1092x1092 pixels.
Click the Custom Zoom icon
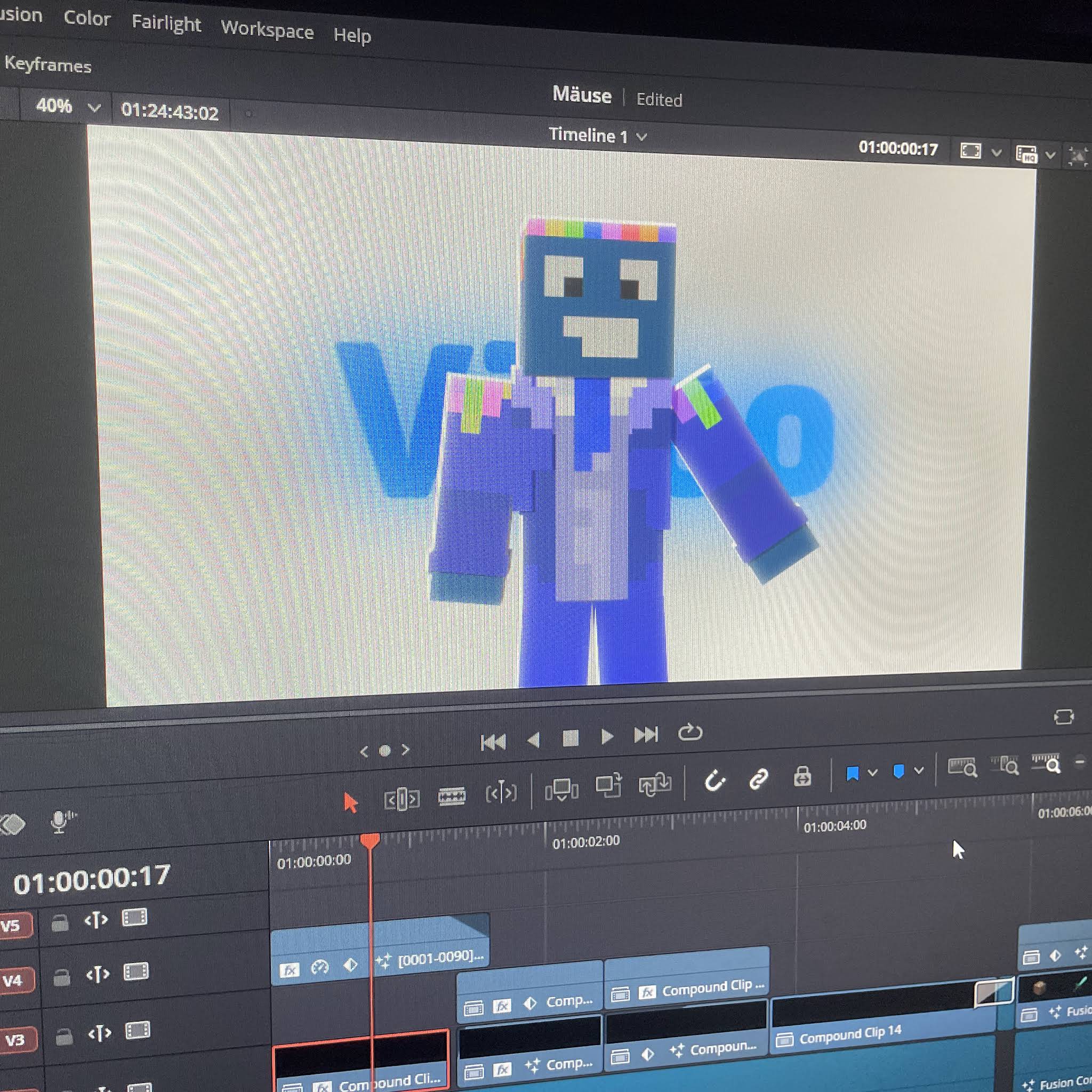[x=1046, y=764]
